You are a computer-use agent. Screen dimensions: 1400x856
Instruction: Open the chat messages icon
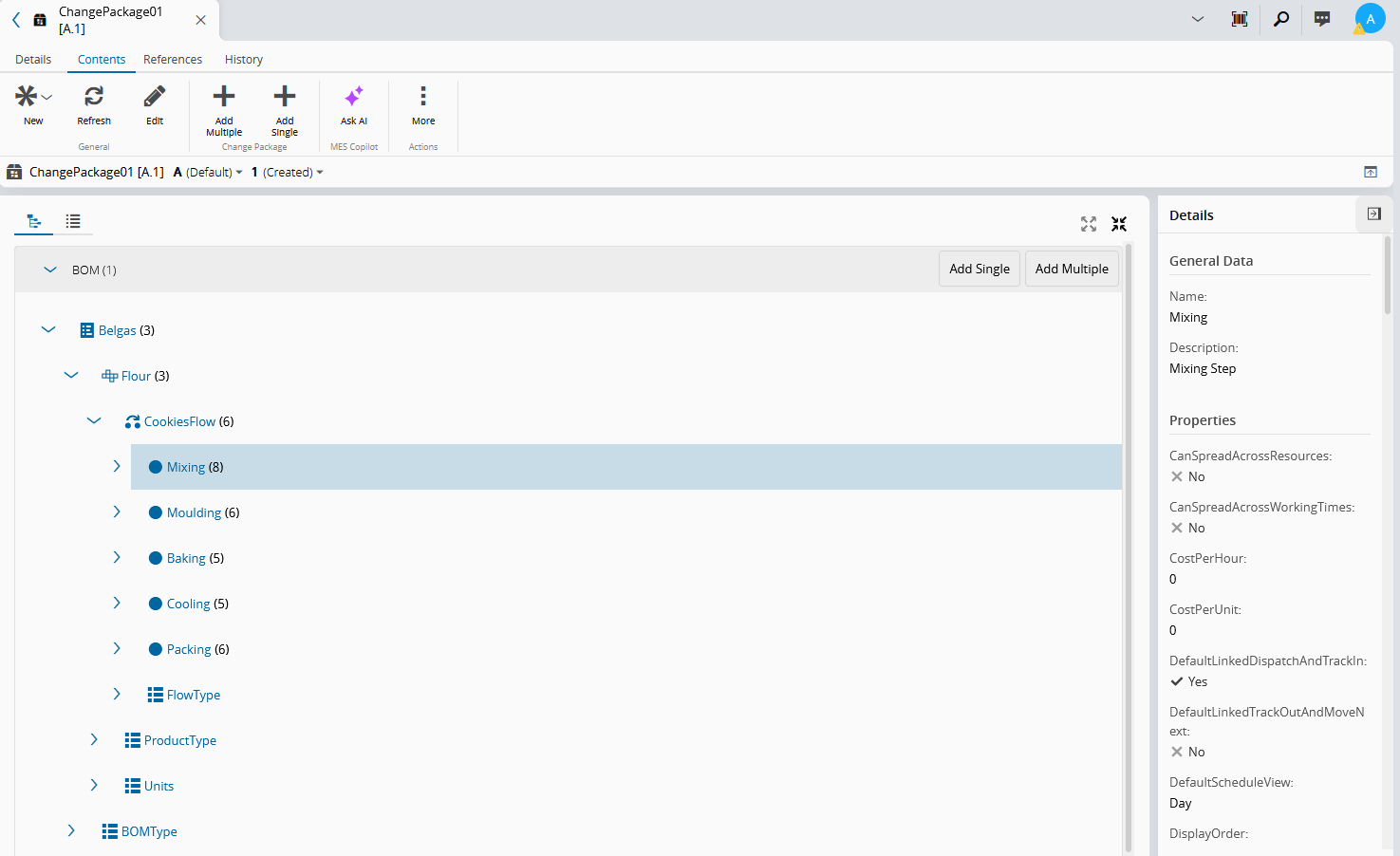click(x=1322, y=19)
